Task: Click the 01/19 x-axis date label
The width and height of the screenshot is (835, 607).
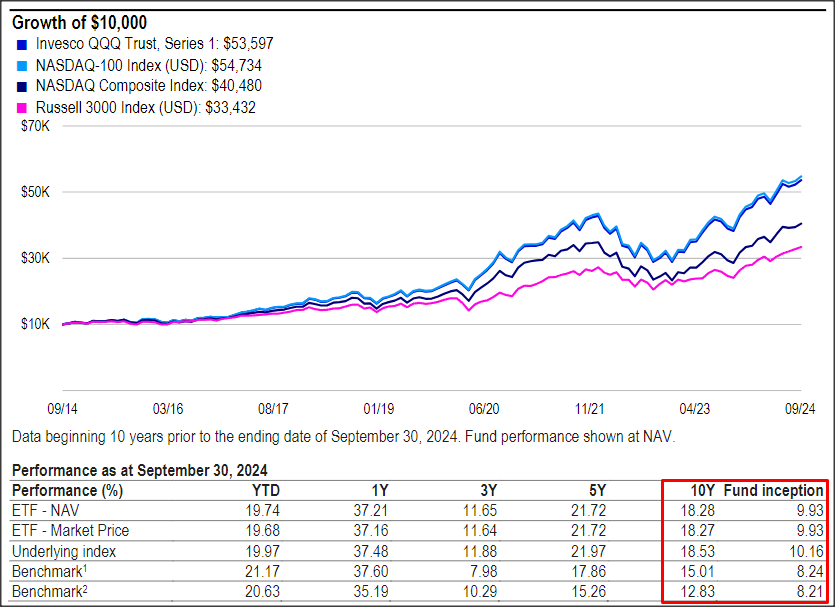Action: point(379,409)
